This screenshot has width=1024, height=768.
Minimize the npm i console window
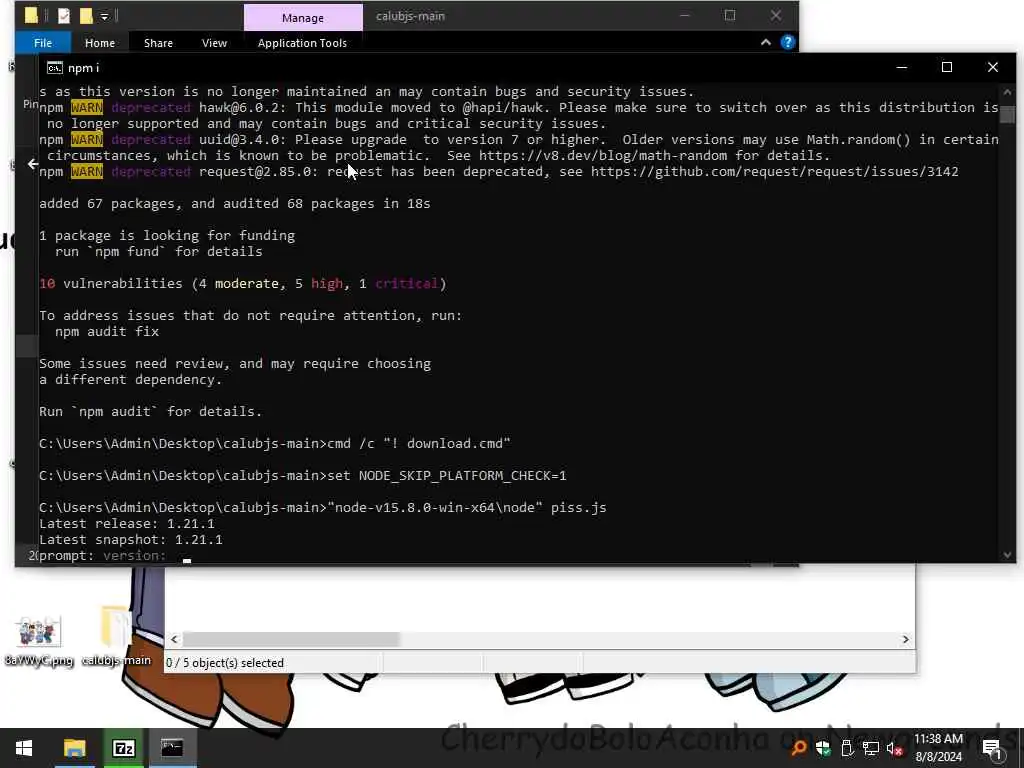pyautogui.click(x=902, y=67)
